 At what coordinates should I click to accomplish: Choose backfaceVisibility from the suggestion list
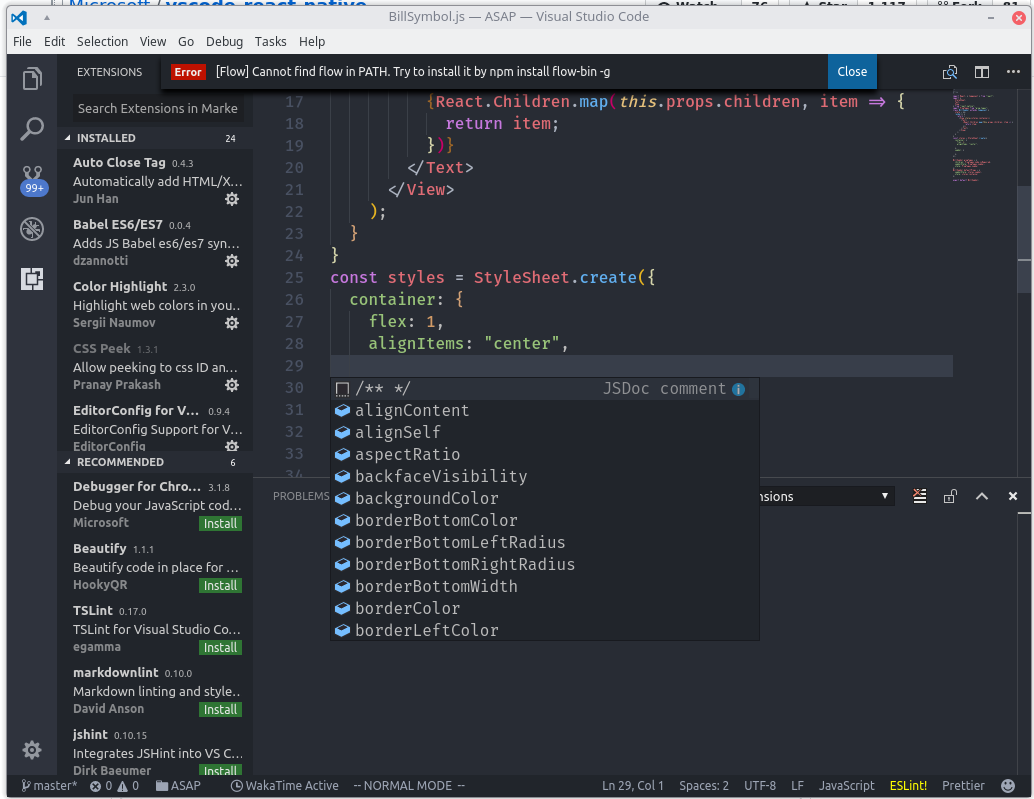tap(545, 477)
